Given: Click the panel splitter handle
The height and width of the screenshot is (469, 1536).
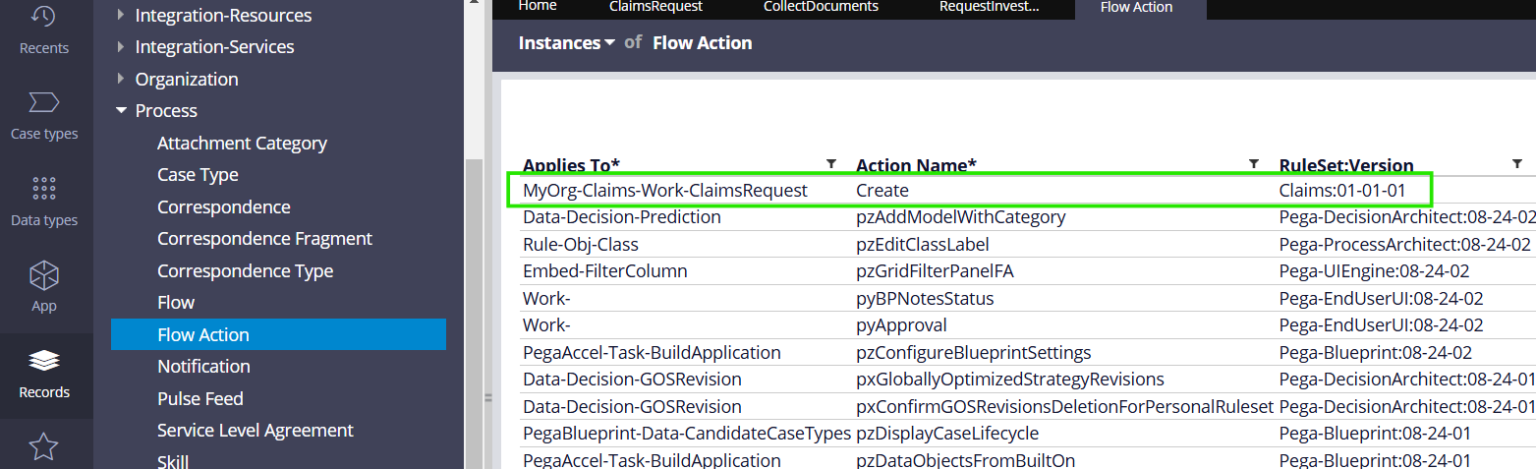Looking at the screenshot, I should point(489,398).
